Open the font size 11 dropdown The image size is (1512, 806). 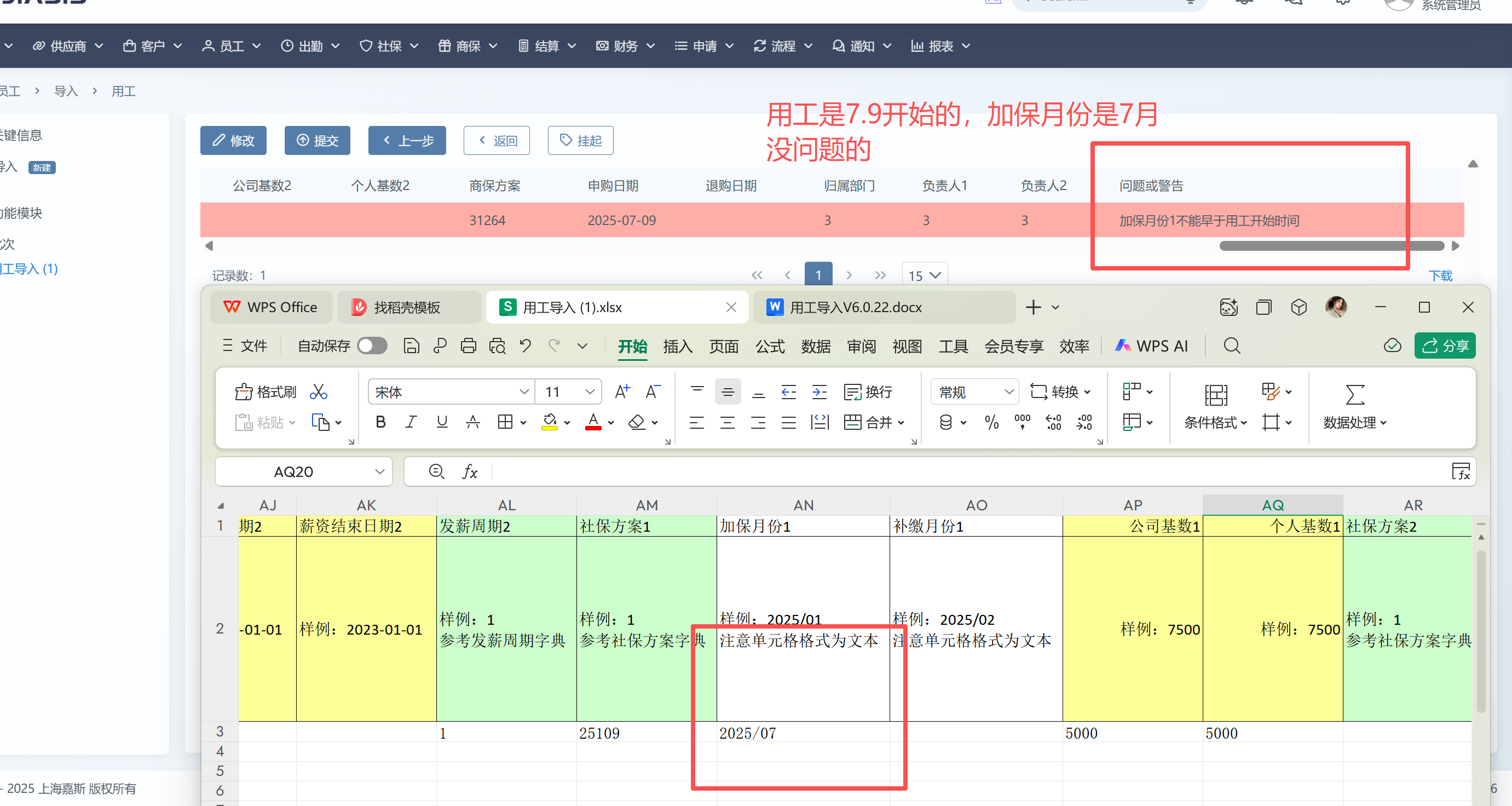pos(590,392)
